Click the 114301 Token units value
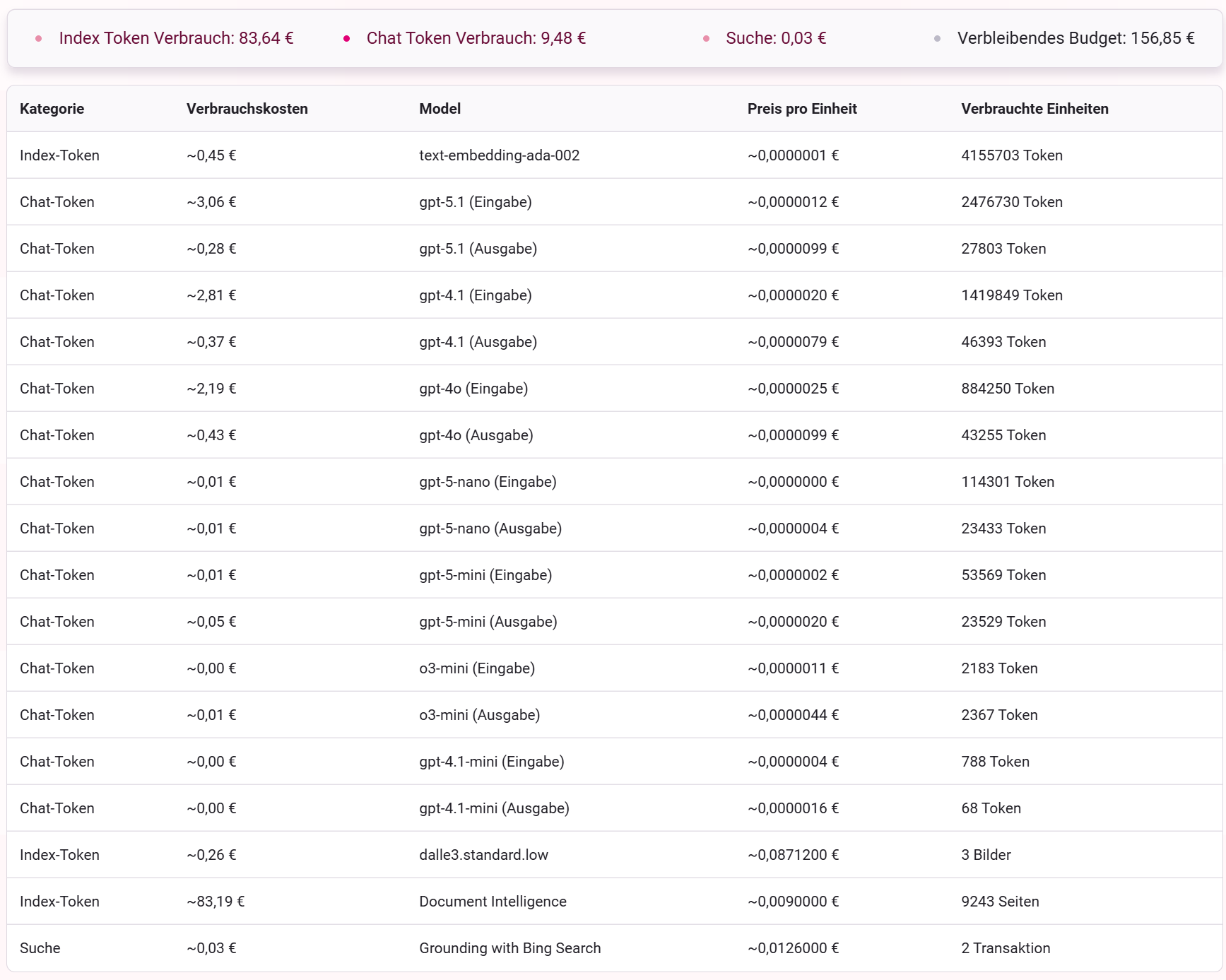Viewport: 1226px width, 980px height. 1008,482
